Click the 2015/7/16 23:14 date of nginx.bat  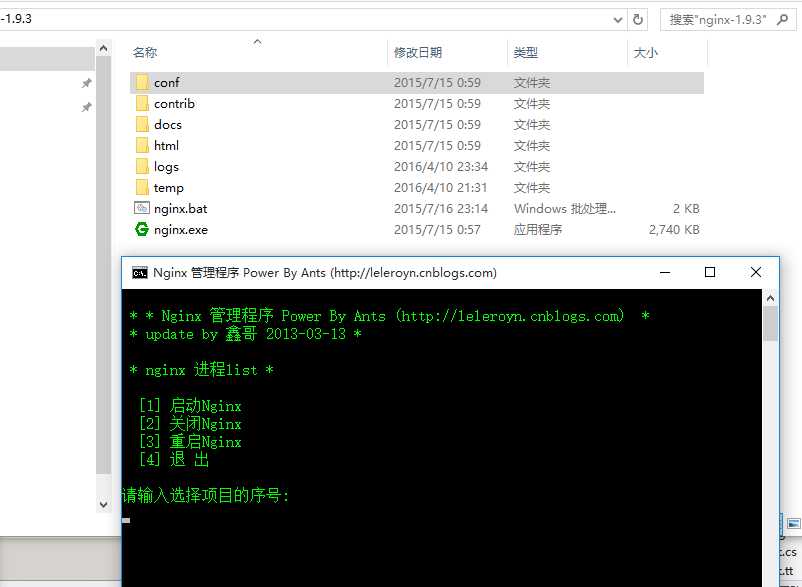440,208
